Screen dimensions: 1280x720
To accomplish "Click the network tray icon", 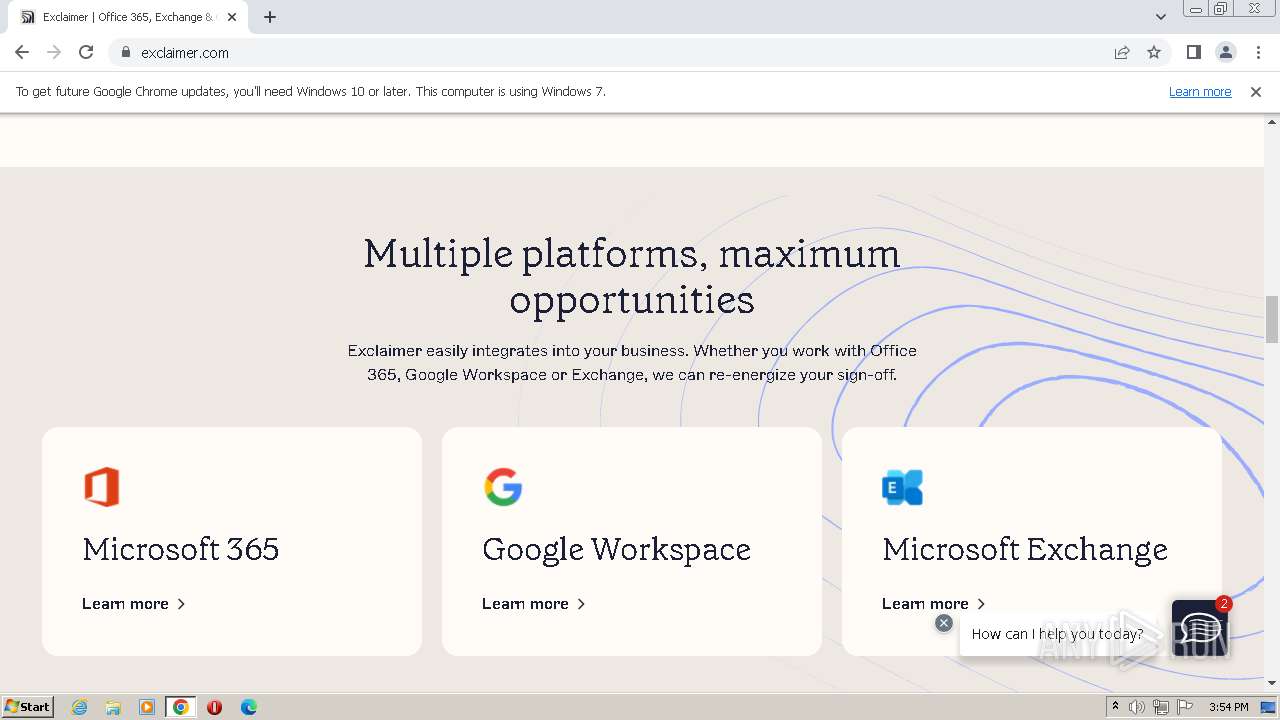I will pos(1161,707).
